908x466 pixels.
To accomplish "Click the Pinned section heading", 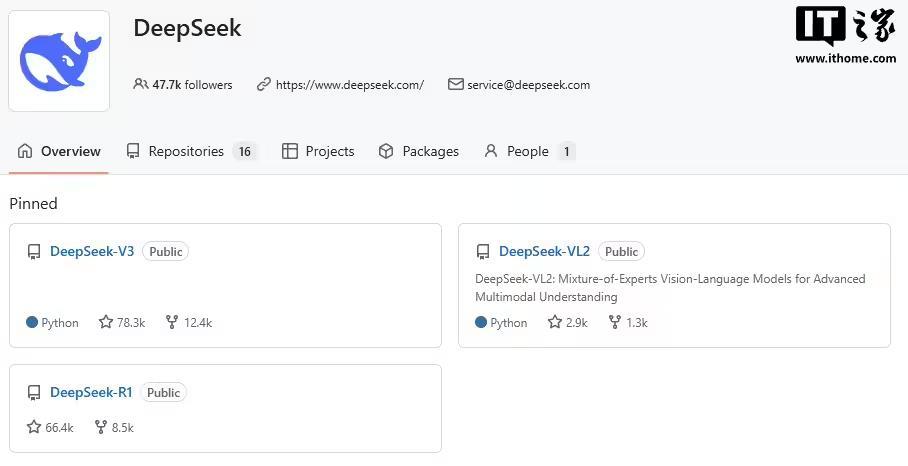I will (34, 203).
